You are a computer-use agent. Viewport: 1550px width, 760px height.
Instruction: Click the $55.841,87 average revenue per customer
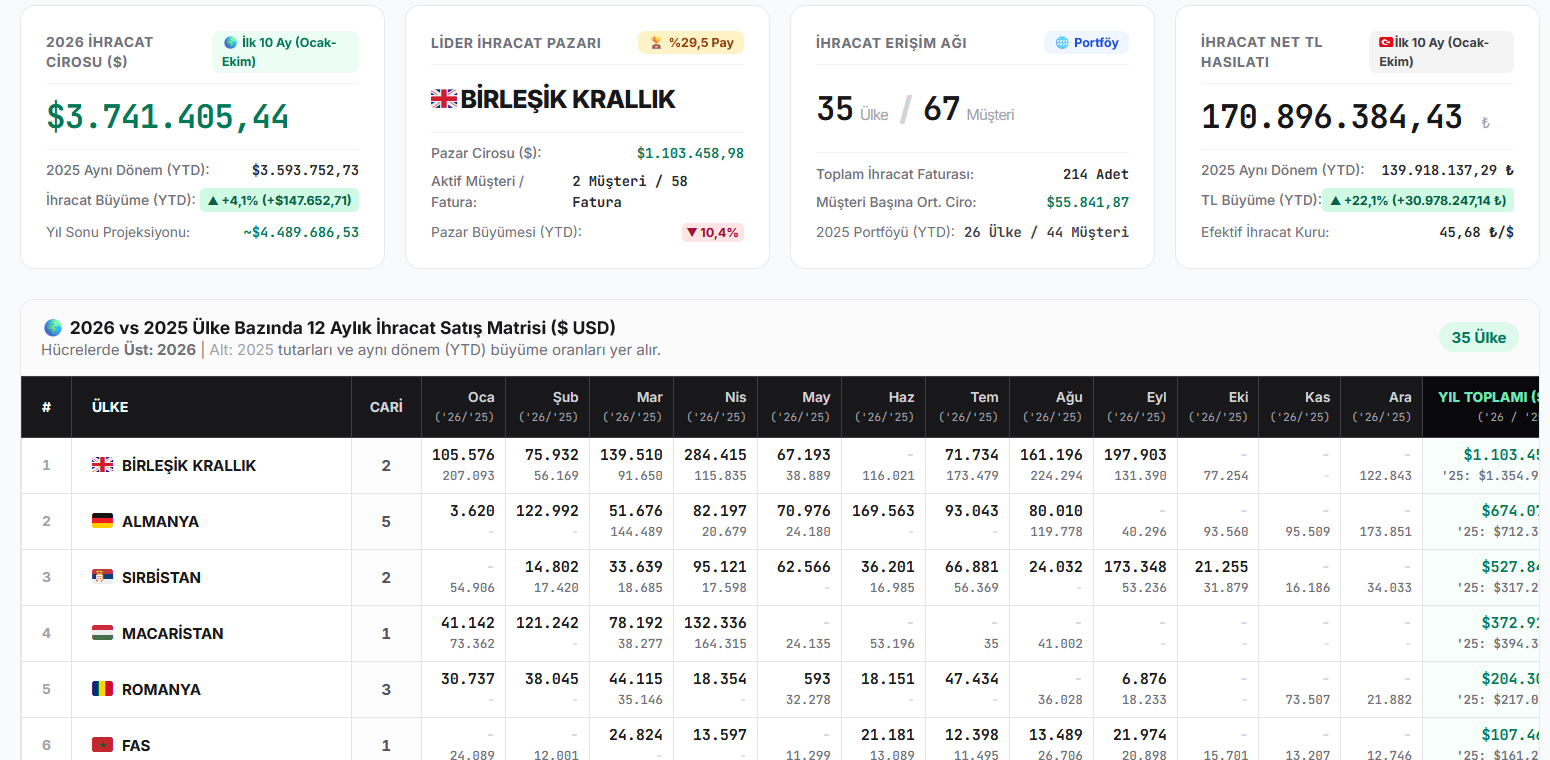[x=1088, y=202]
